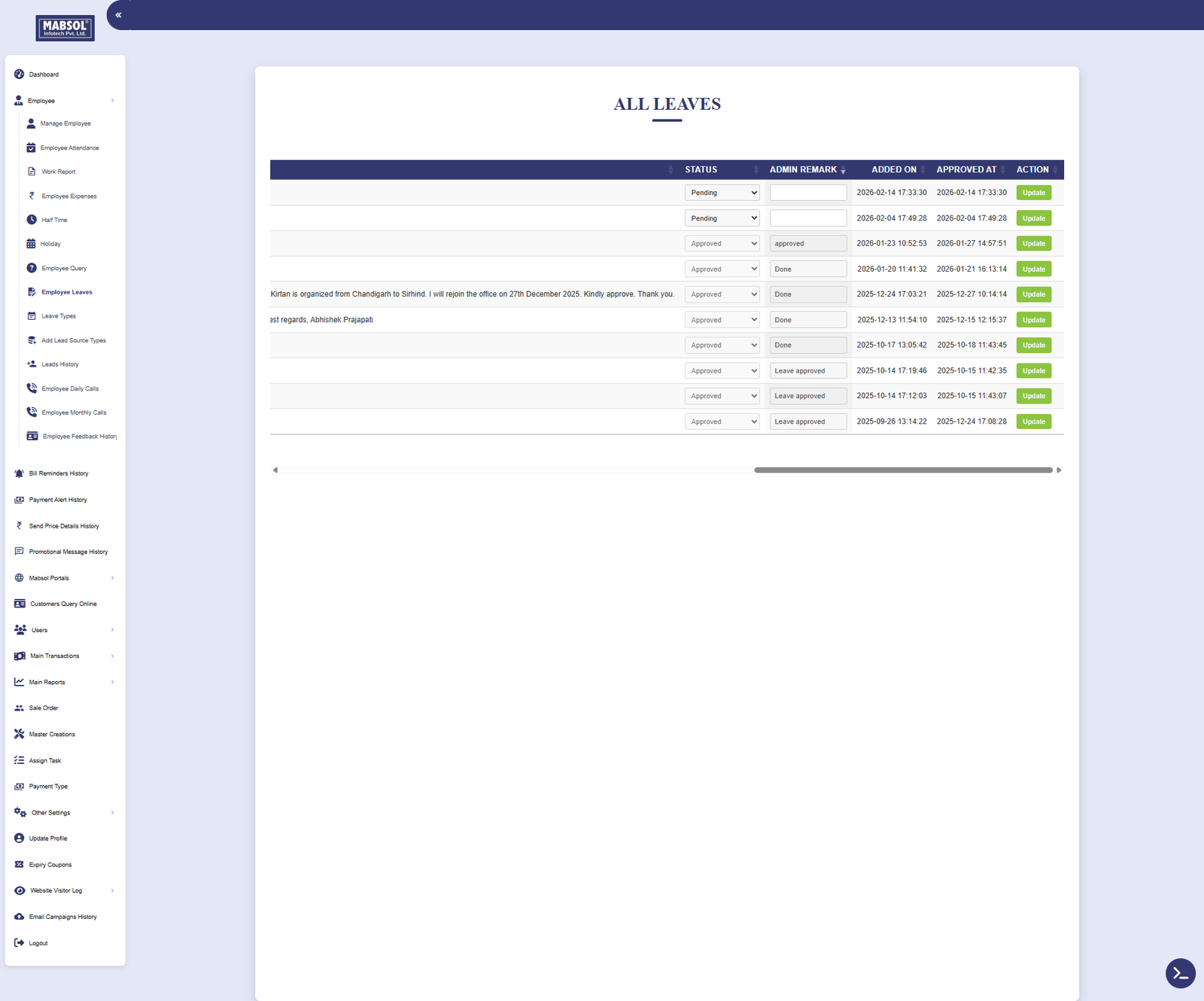Click the Website Visitor Log eye icon
1204x1001 pixels.
tap(20, 890)
